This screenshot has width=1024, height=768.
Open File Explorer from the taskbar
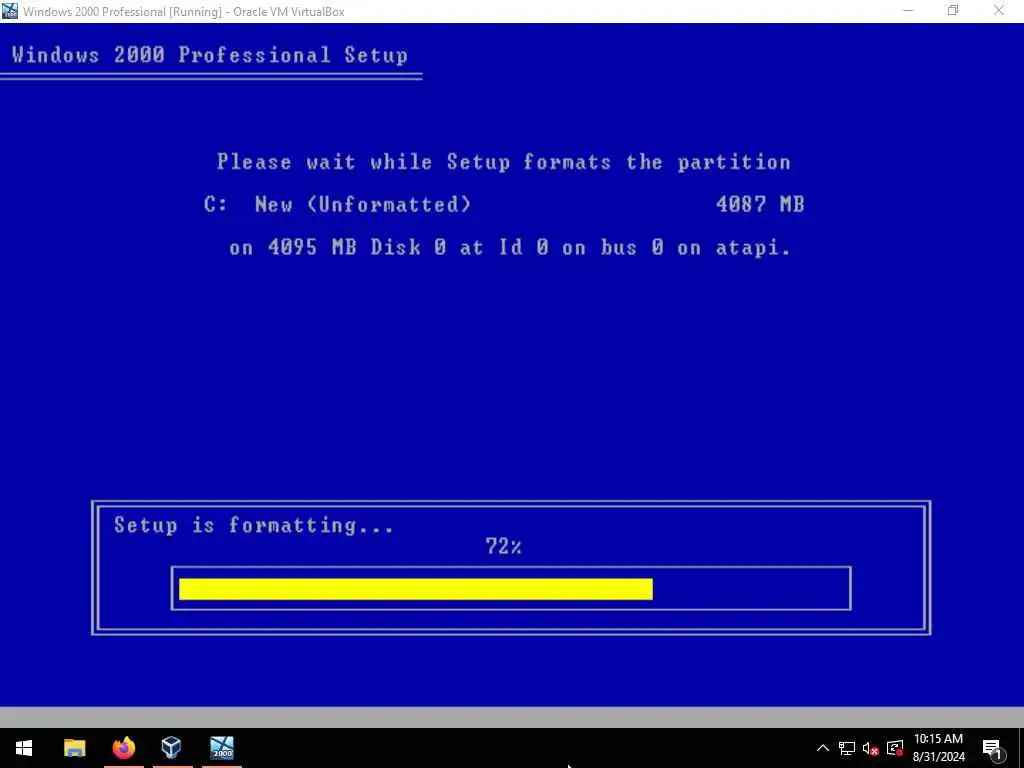[74, 748]
